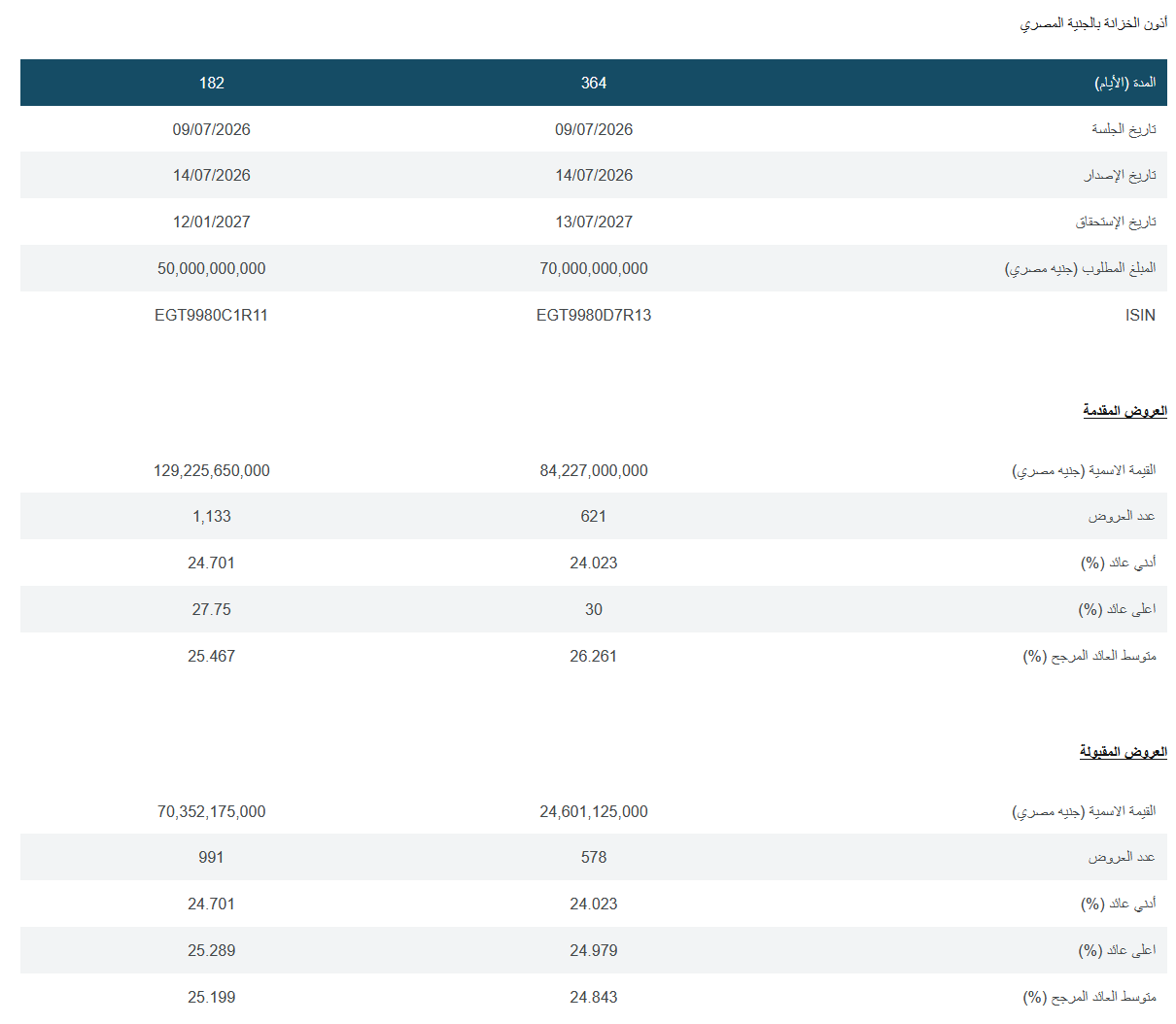Select lowest yield 24.701 in submitted bids
Viewport: 1176px width, 1024px height.
click(x=212, y=563)
